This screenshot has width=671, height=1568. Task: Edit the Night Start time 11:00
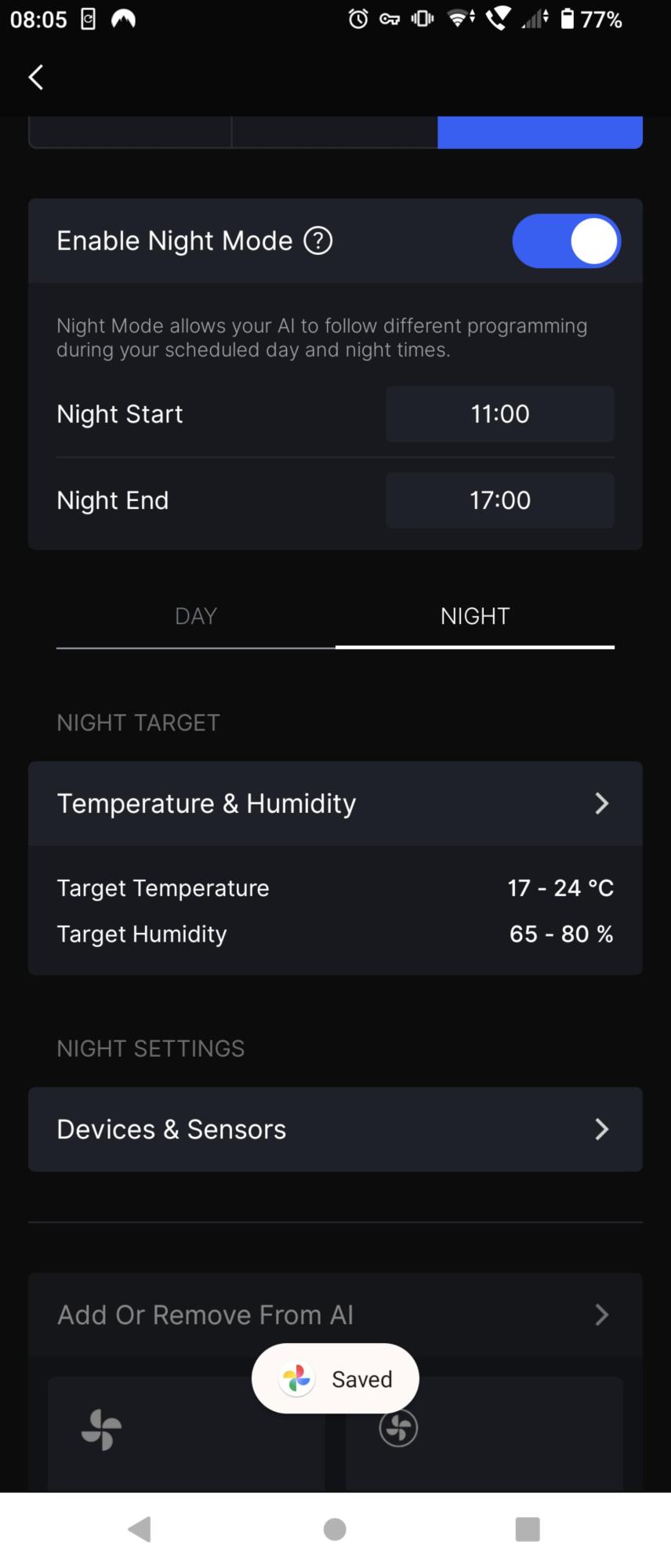[499, 414]
